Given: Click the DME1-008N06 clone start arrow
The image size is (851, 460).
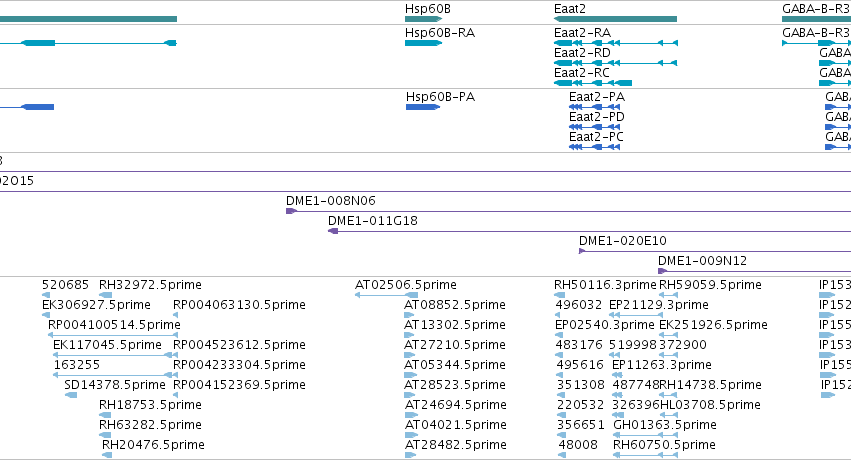Looking at the screenshot, I should click(x=291, y=211).
